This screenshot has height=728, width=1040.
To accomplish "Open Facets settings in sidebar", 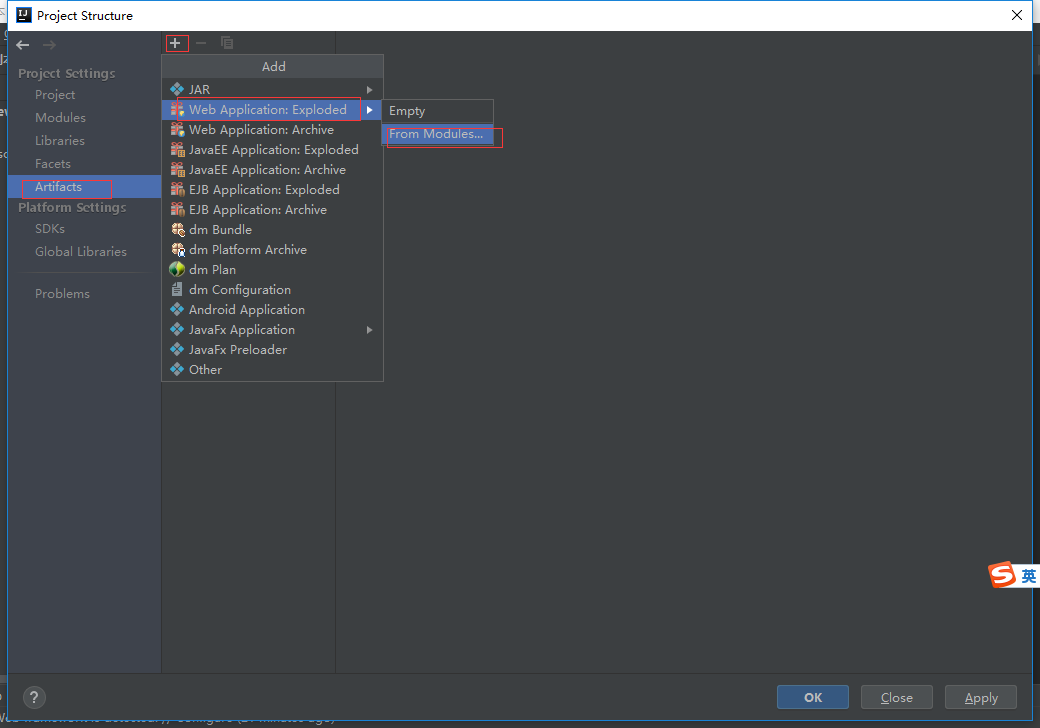I will (53, 163).
